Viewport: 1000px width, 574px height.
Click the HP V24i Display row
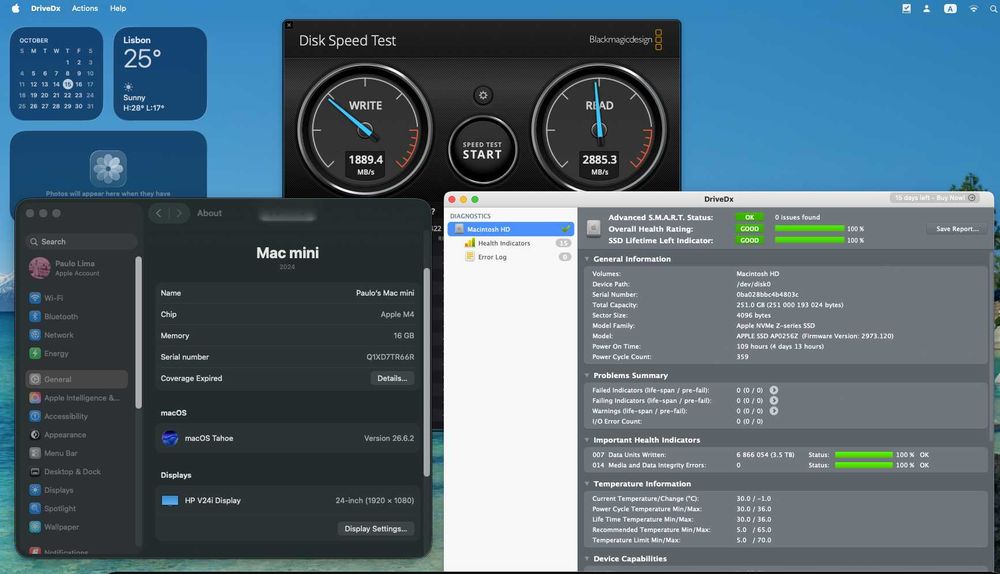[287, 501]
